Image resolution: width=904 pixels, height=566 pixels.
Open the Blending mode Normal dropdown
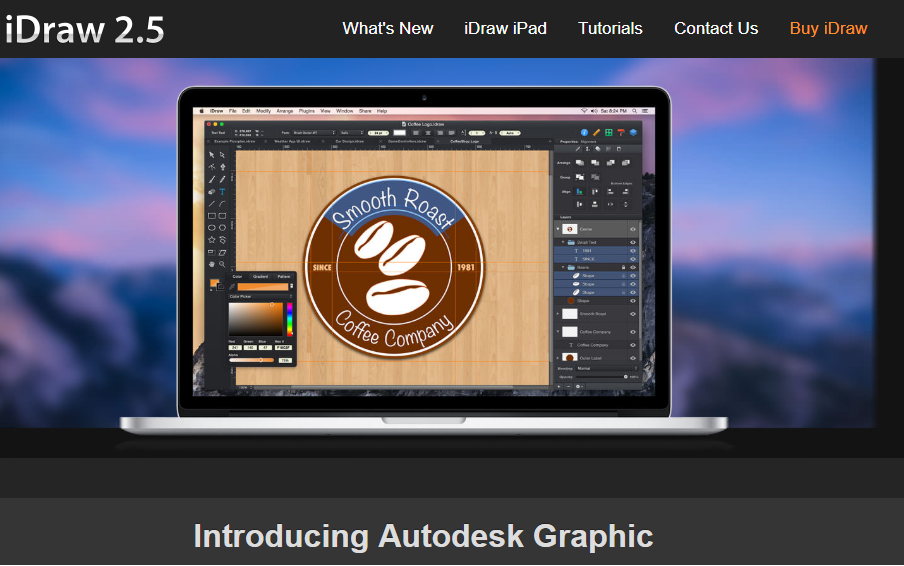click(607, 368)
